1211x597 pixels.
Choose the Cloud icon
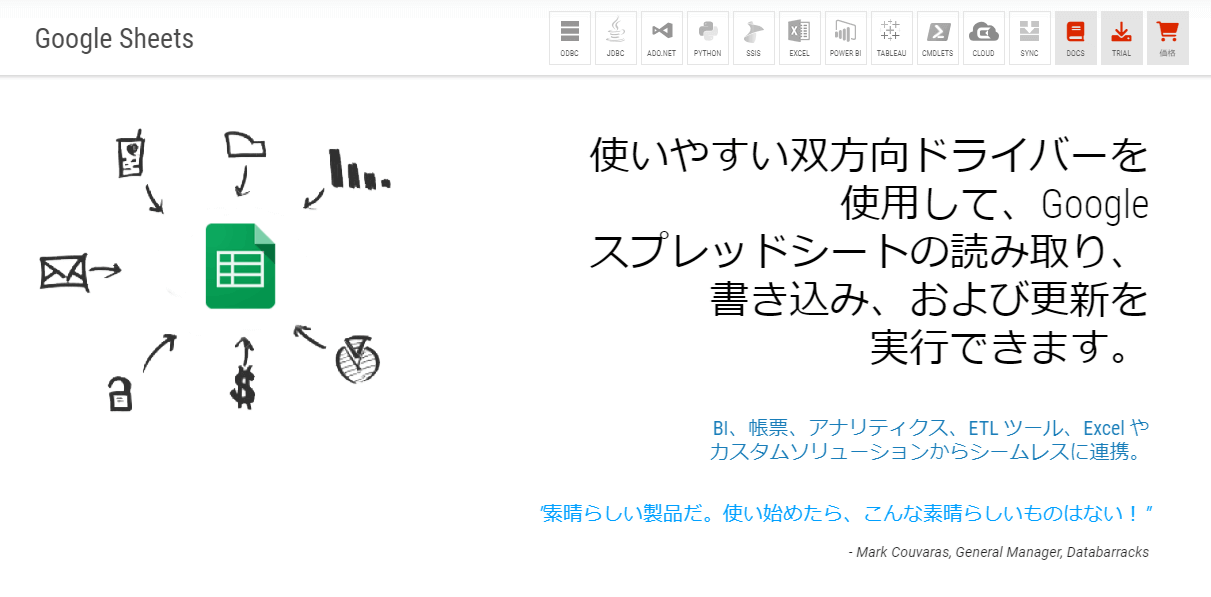[984, 38]
